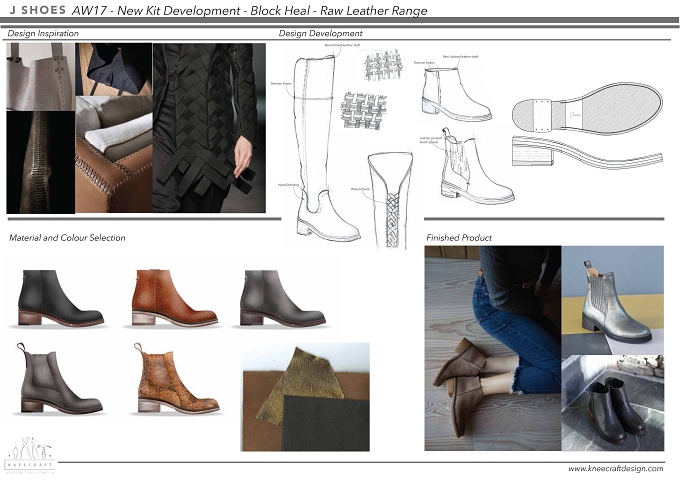Click the 'Design Inspiration' heading
The image size is (680, 481).
point(43,33)
